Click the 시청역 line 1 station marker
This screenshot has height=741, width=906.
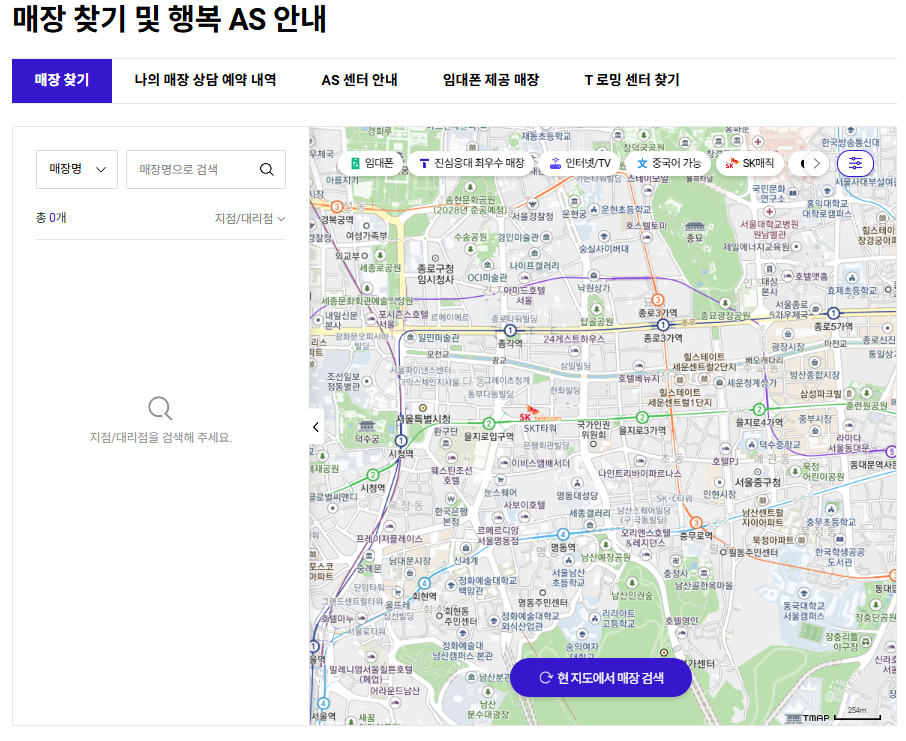point(401,441)
